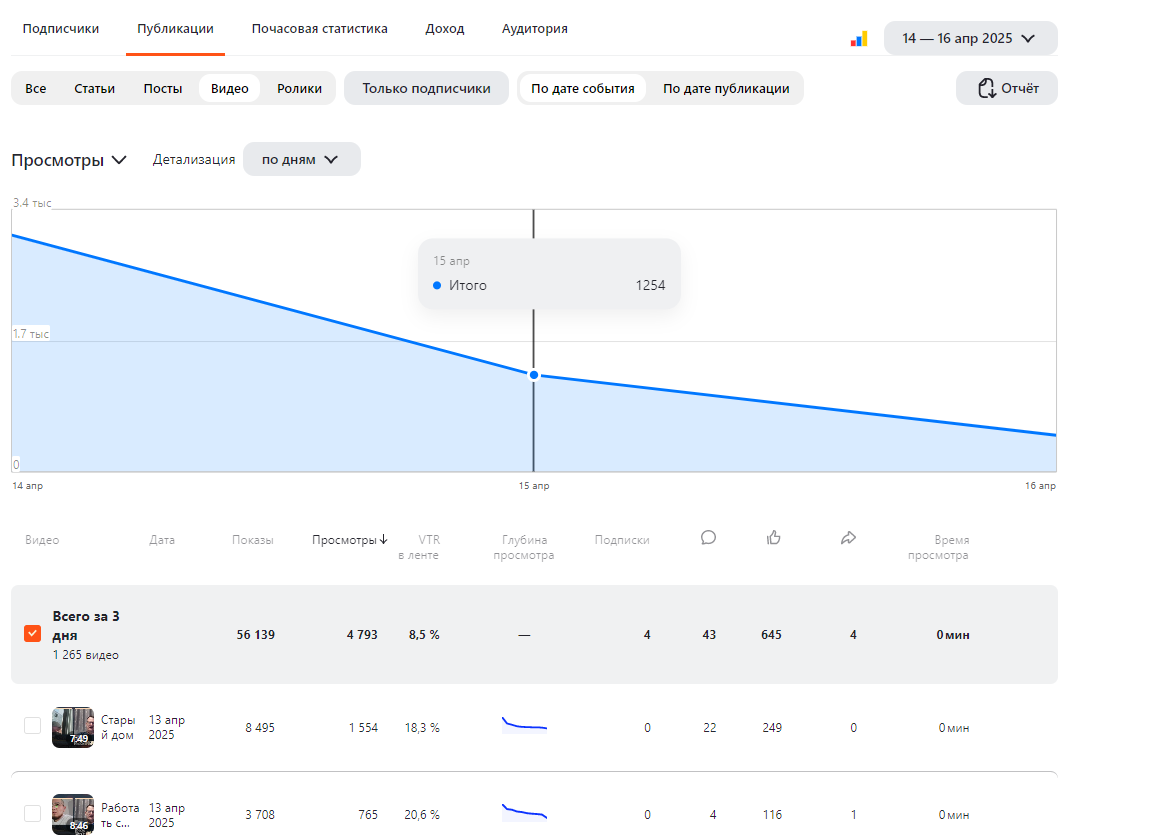Click the VTR в ленте column header

tap(419, 547)
